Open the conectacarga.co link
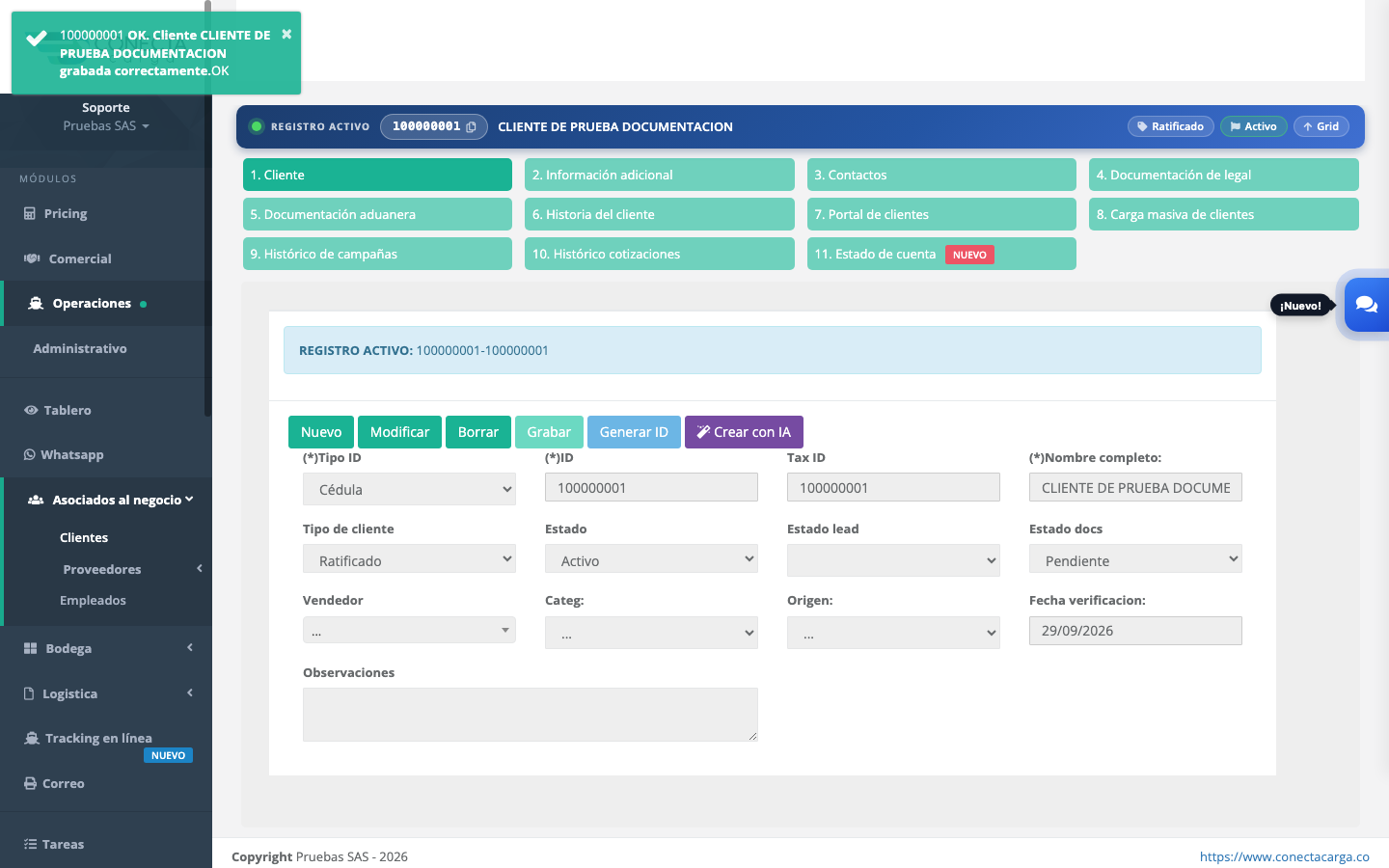 (x=1284, y=856)
